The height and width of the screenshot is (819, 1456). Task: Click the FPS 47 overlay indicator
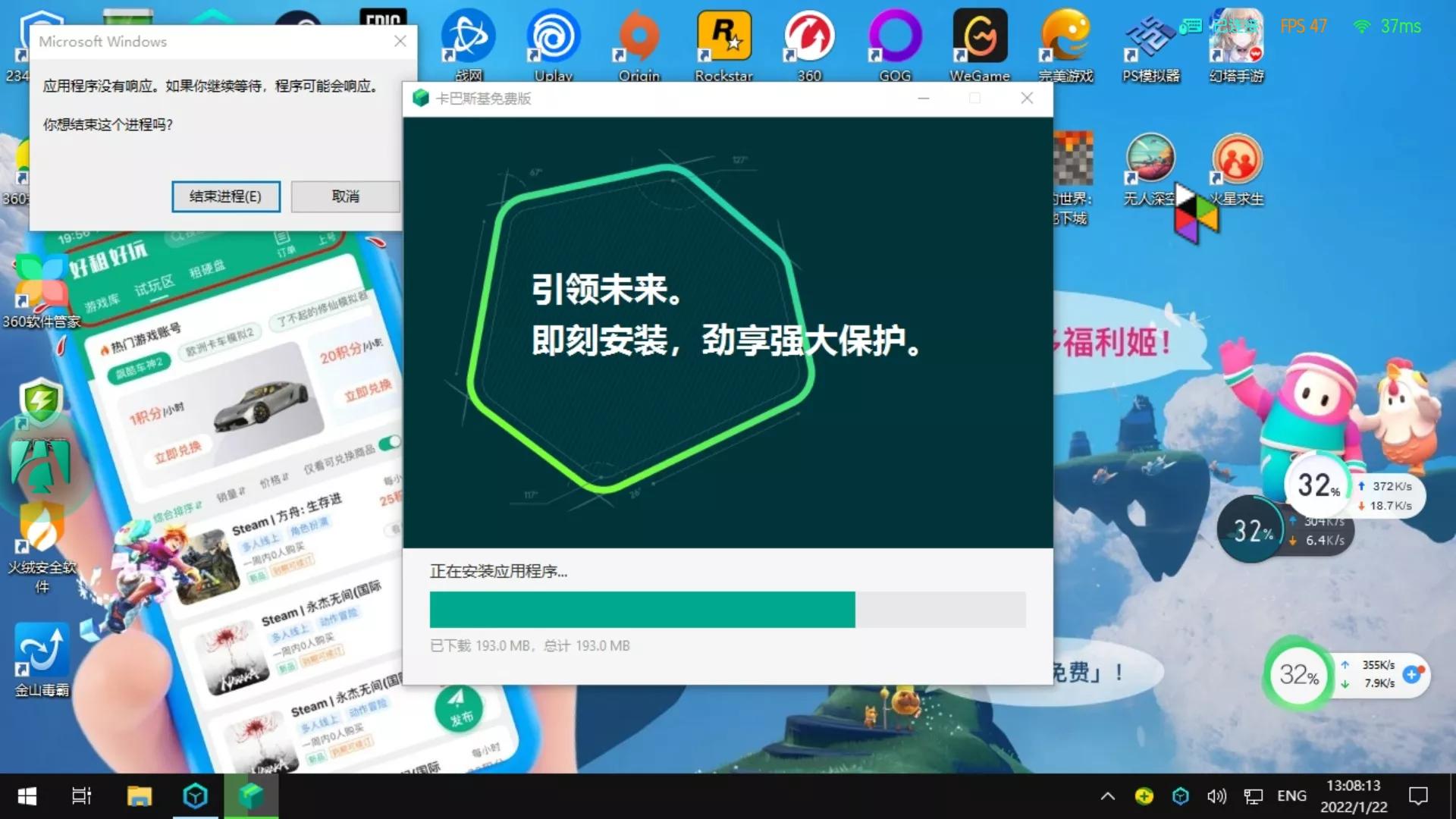[x=1303, y=27]
